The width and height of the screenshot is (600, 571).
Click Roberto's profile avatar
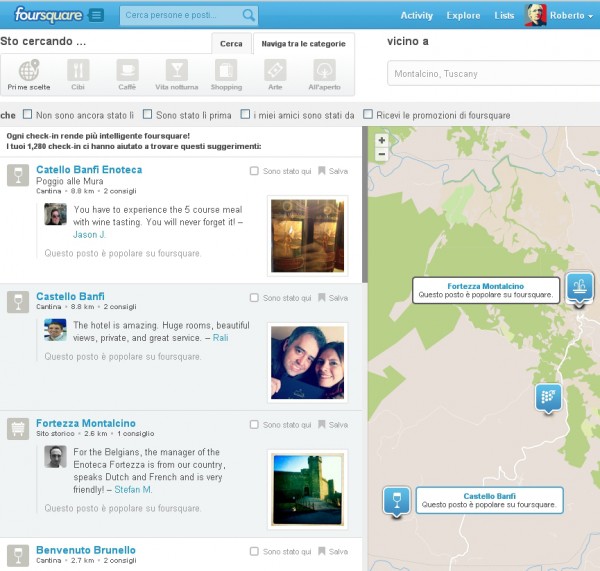[x=535, y=15]
